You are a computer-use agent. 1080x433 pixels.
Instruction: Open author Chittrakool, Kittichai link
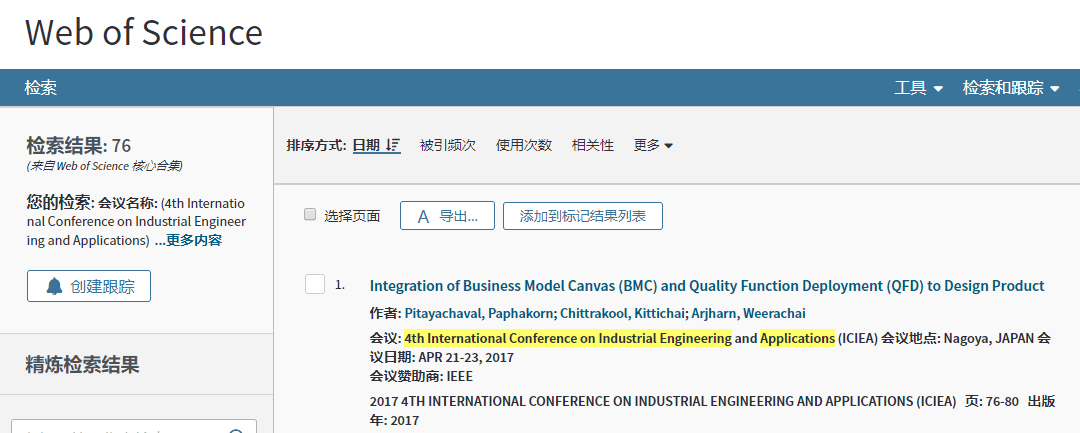(x=623, y=313)
